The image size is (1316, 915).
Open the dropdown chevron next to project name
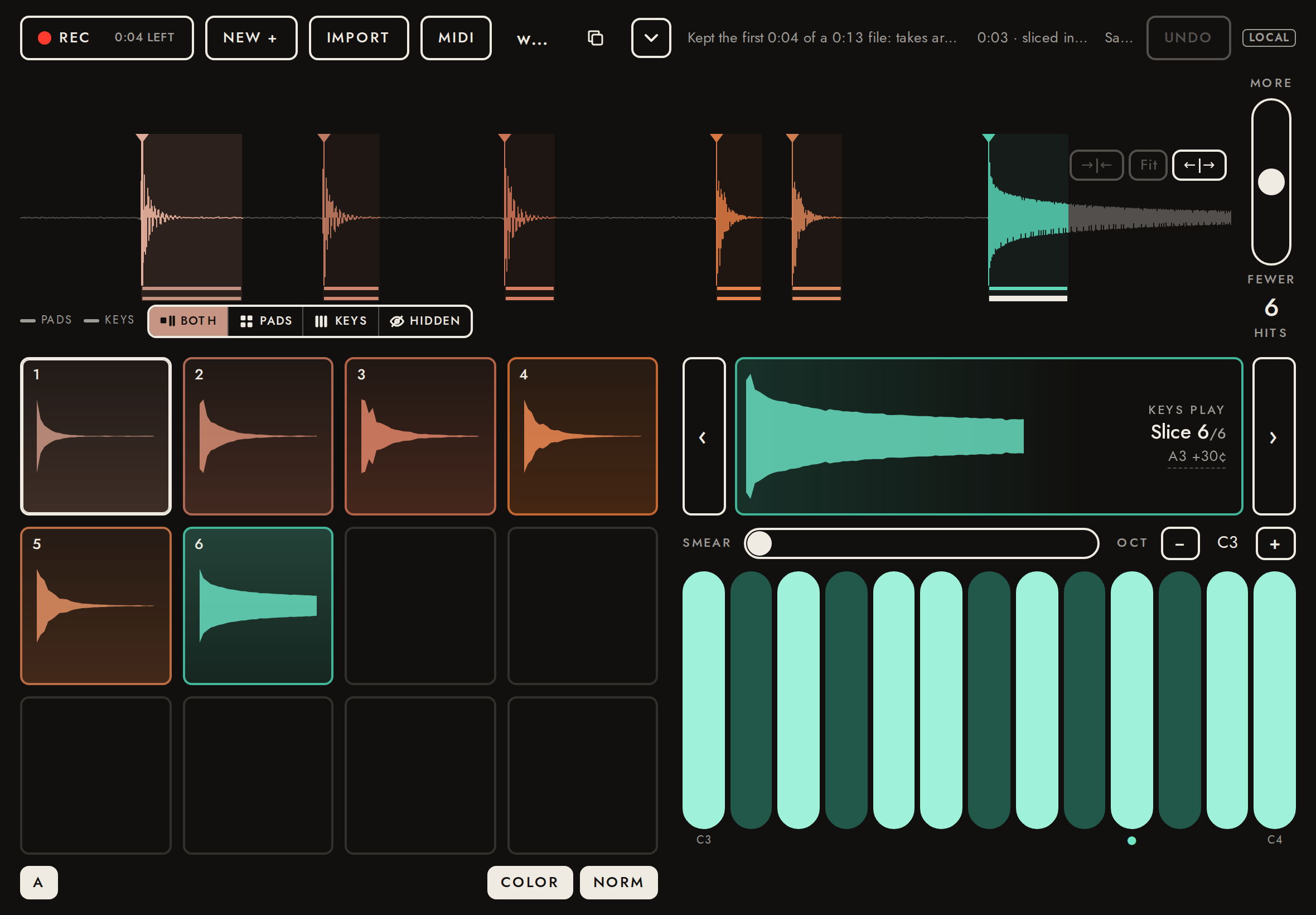(x=651, y=38)
